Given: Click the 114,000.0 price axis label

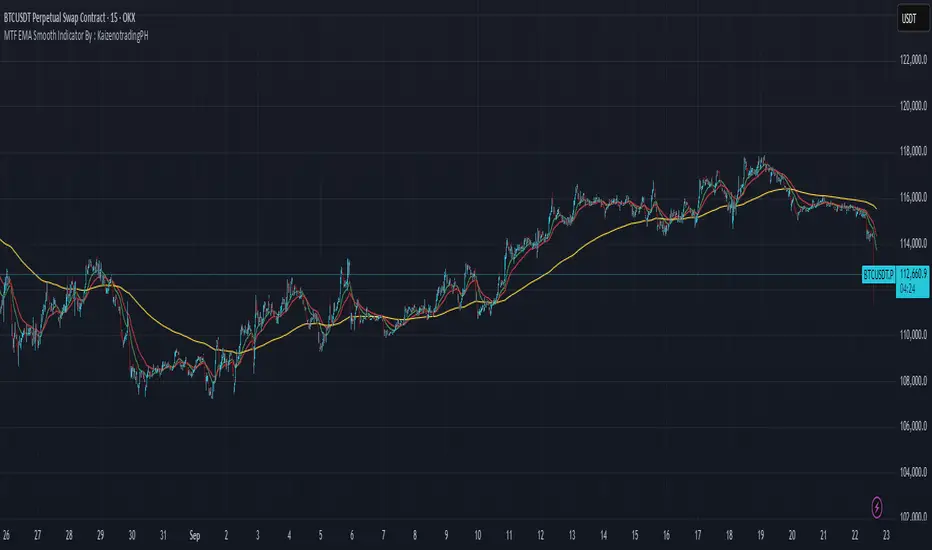Looking at the screenshot, I should pos(913,243).
